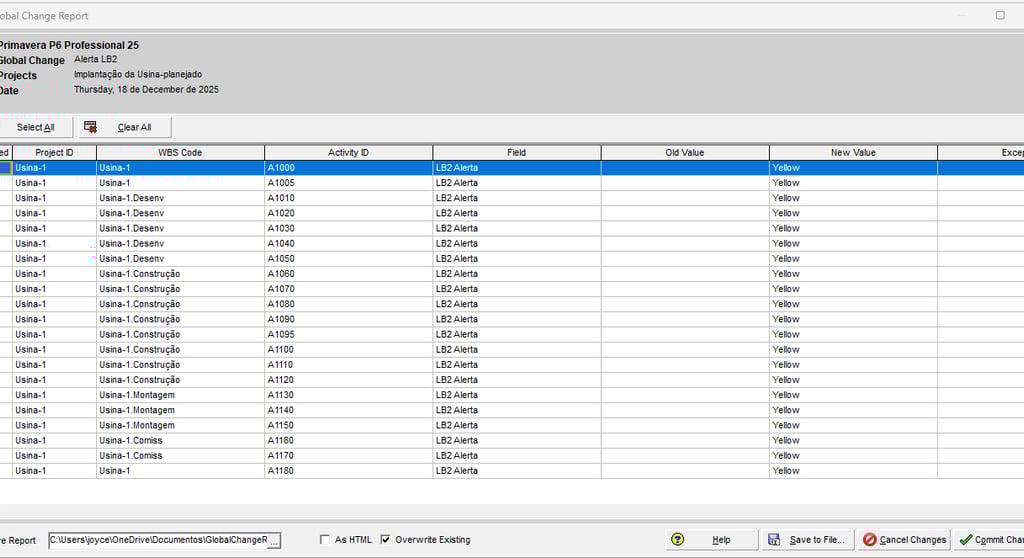Image resolution: width=1024 pixels, height=558 pixels.
Task: Click LB2 Alerta field in row A1170
Action: pos(517,455)
